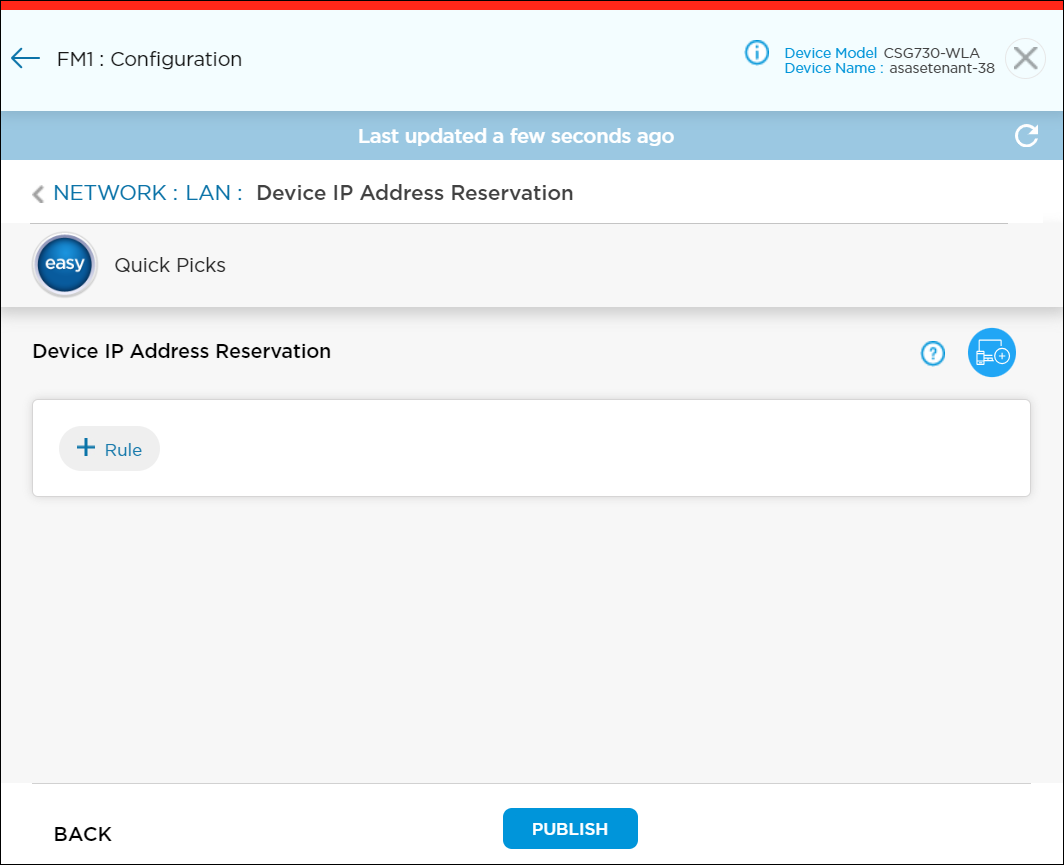Publish the configuration

(570, 829)
